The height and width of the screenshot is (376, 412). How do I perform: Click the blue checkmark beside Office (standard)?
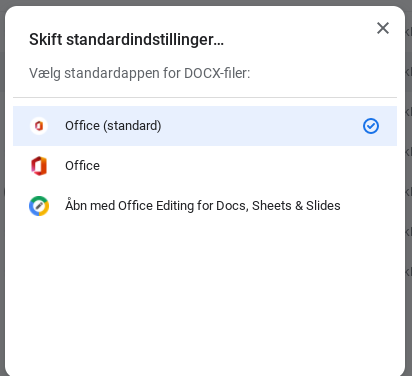click(x=371, y=126)
